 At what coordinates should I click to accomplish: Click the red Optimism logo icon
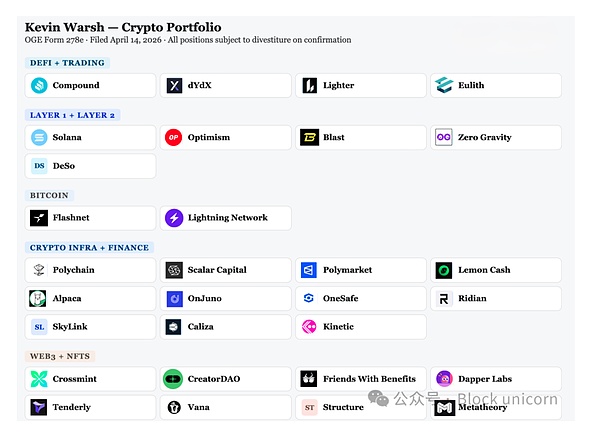click(x=174, y=138)
